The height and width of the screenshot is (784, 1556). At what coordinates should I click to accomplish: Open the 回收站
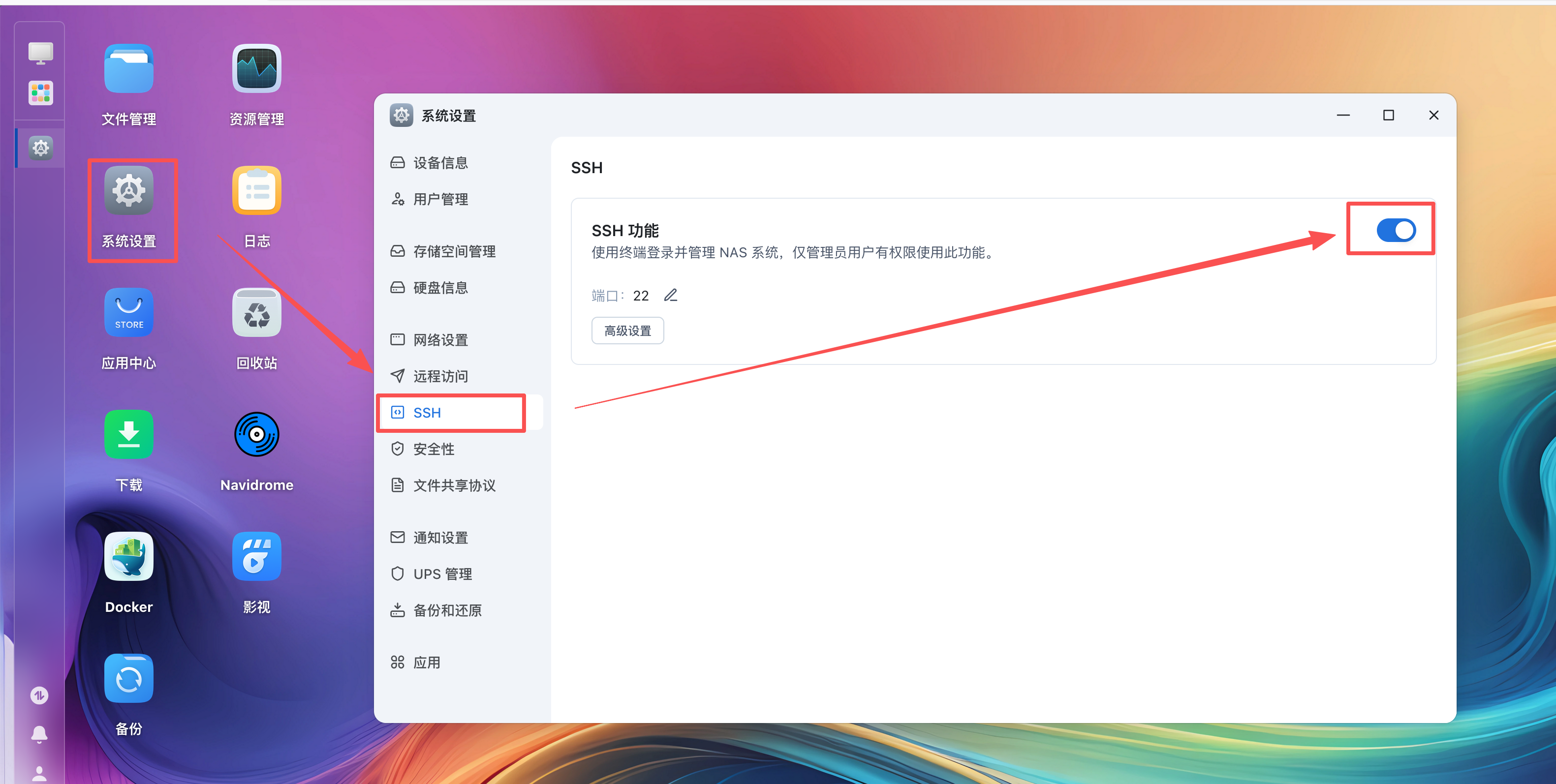[x=256, y=312]
